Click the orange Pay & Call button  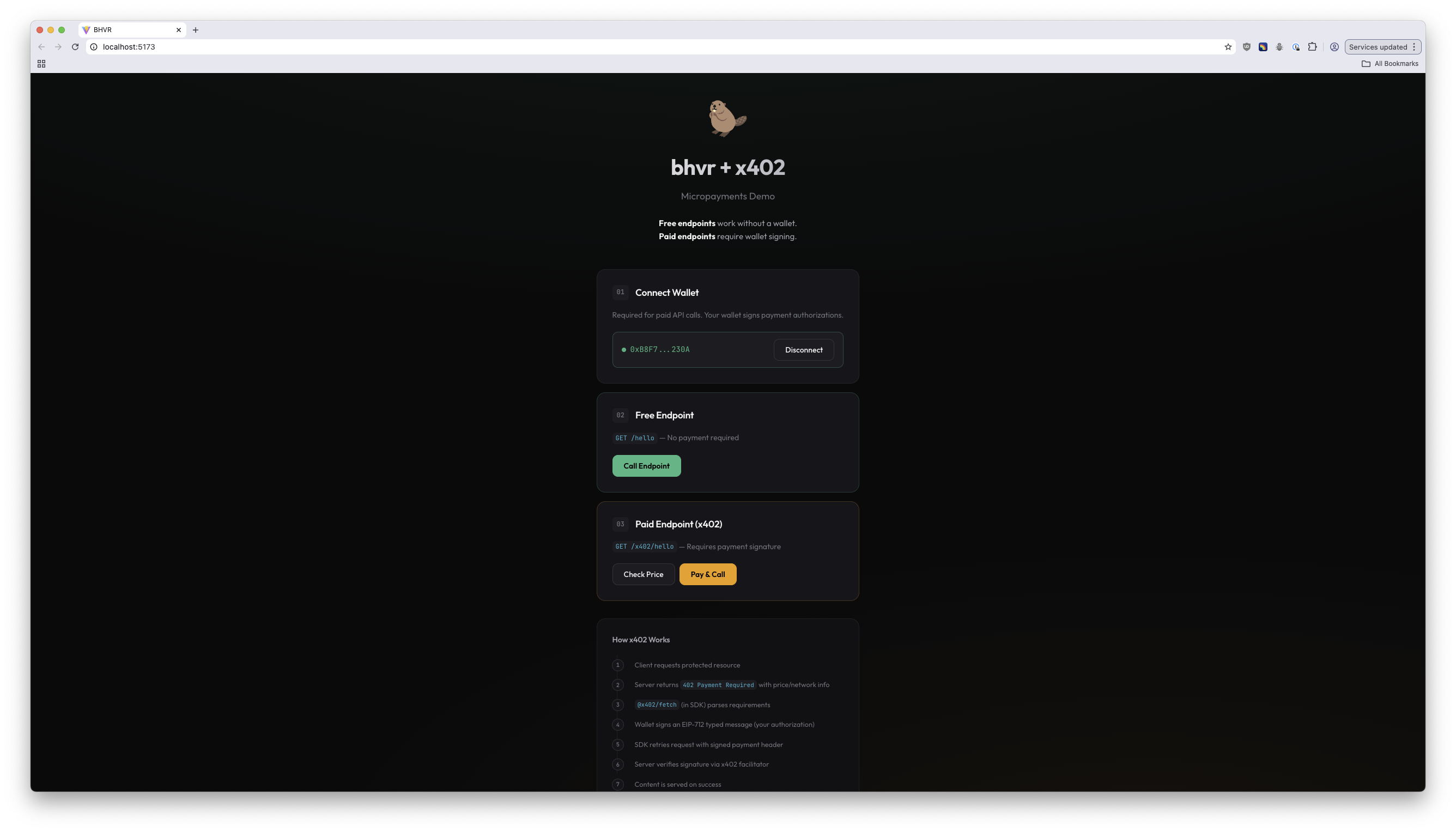click(707, 574)
